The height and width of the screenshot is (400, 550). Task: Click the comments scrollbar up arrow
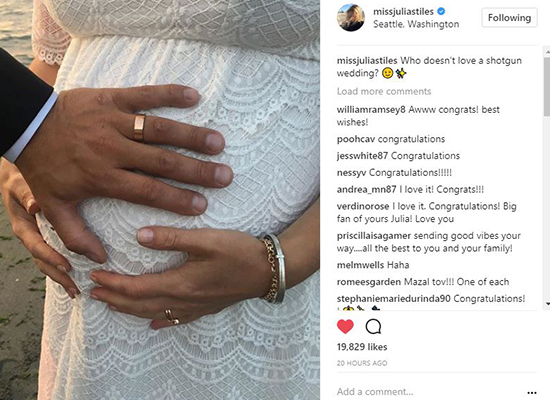click(547, 52)
